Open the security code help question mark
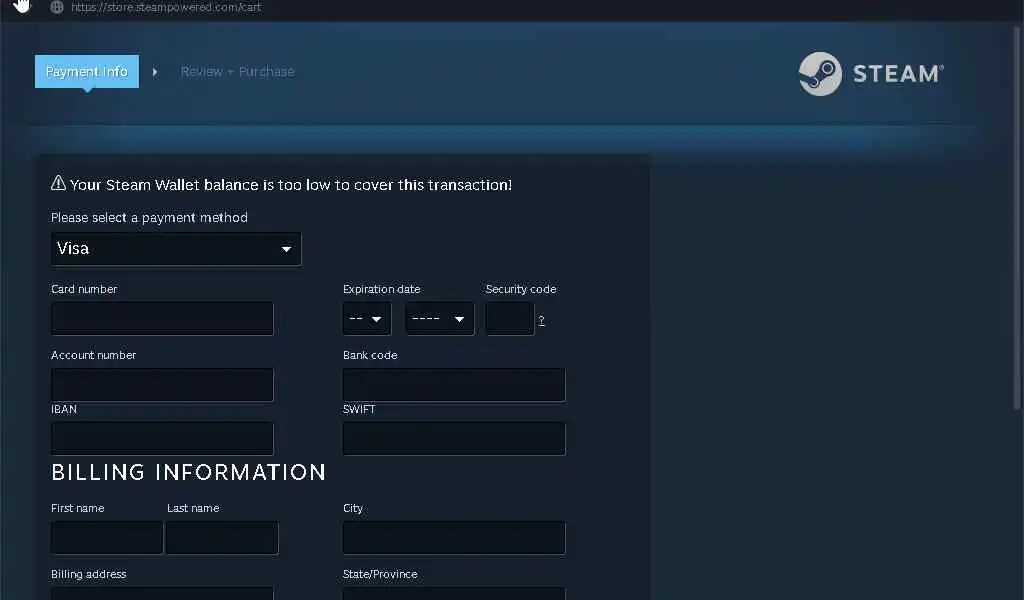Screen dimensions: 1024x600 pyautogui.click(x=541, y=320)
